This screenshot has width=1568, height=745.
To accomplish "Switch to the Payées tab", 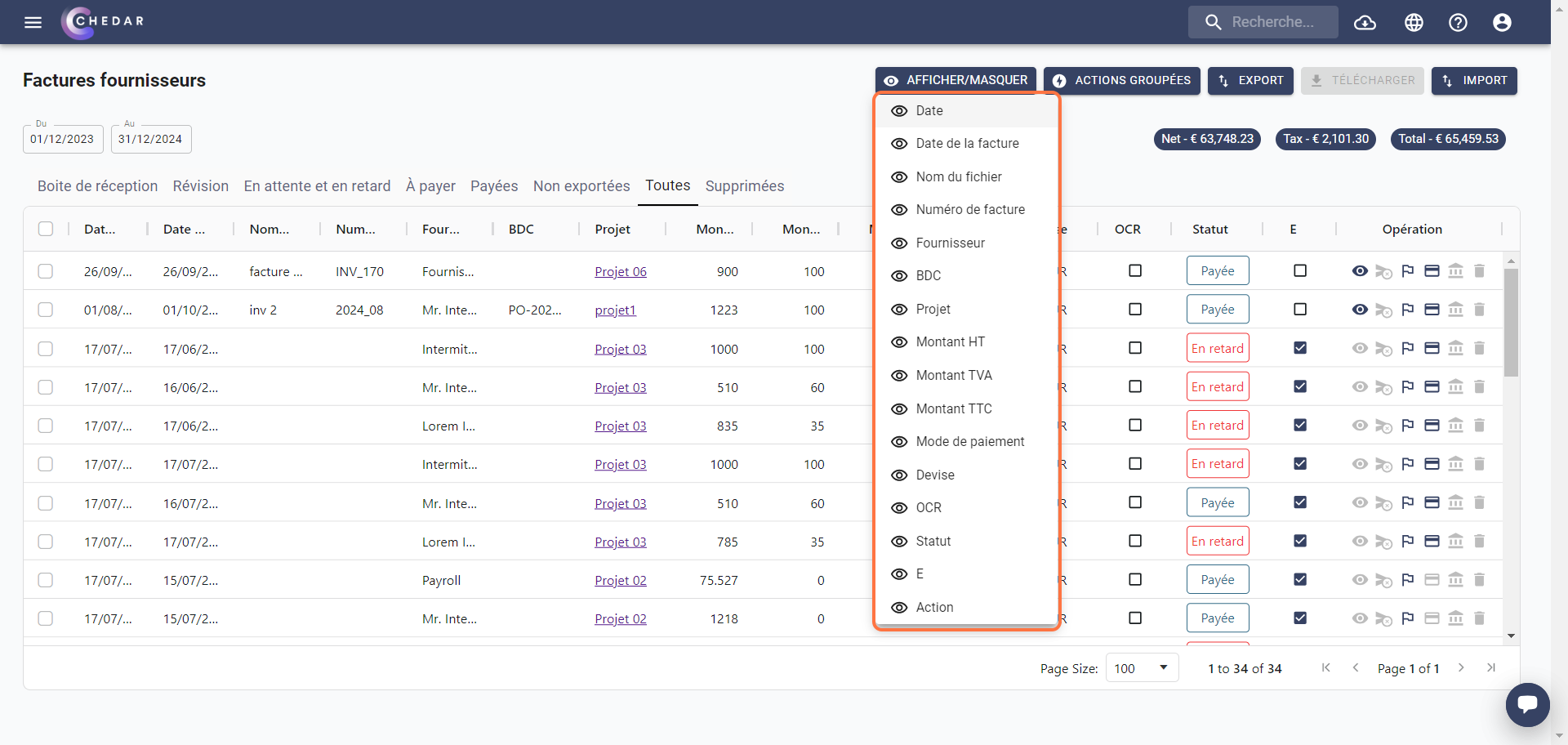I will pos(494,186).
